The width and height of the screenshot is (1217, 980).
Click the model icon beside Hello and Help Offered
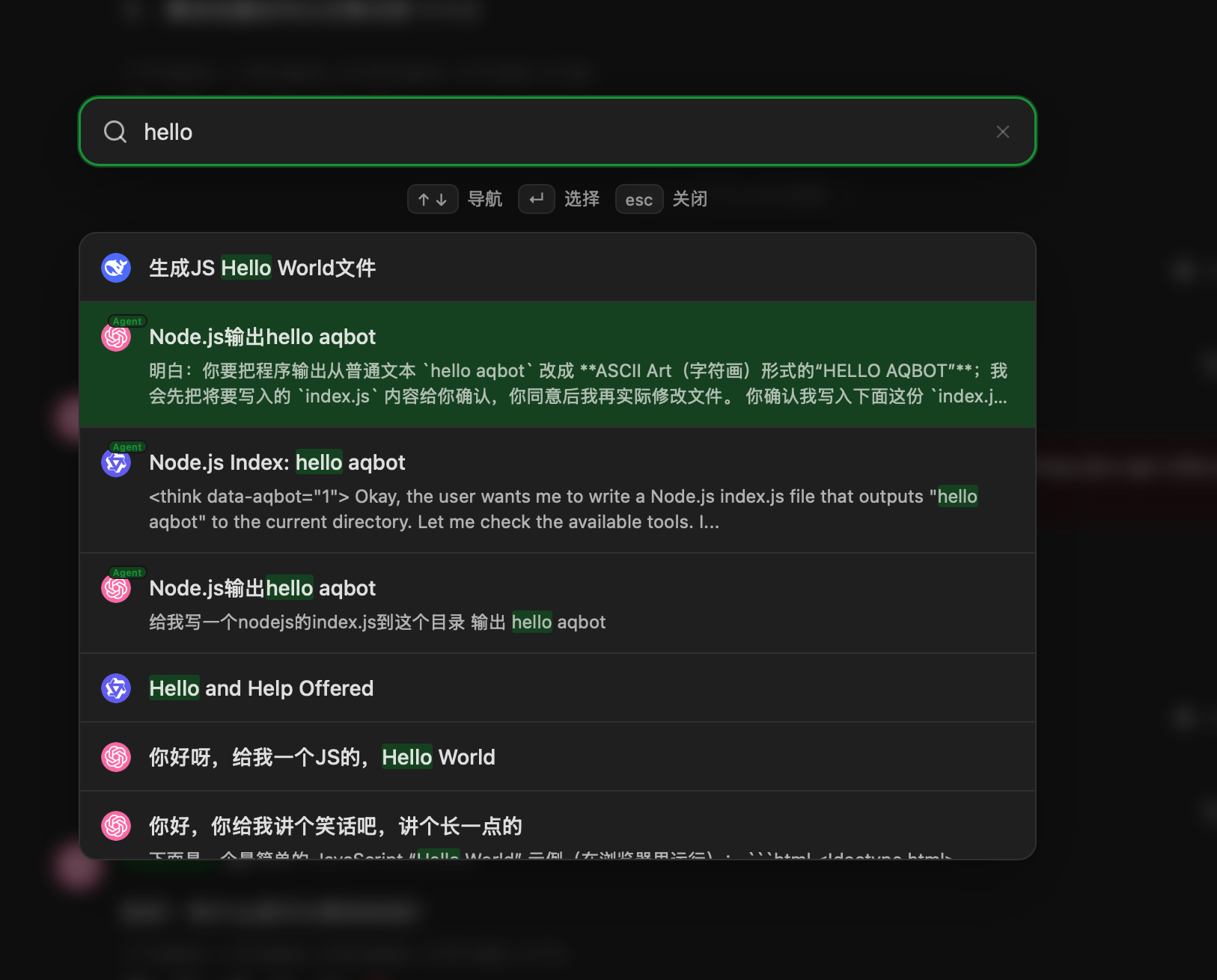point(116,688)
